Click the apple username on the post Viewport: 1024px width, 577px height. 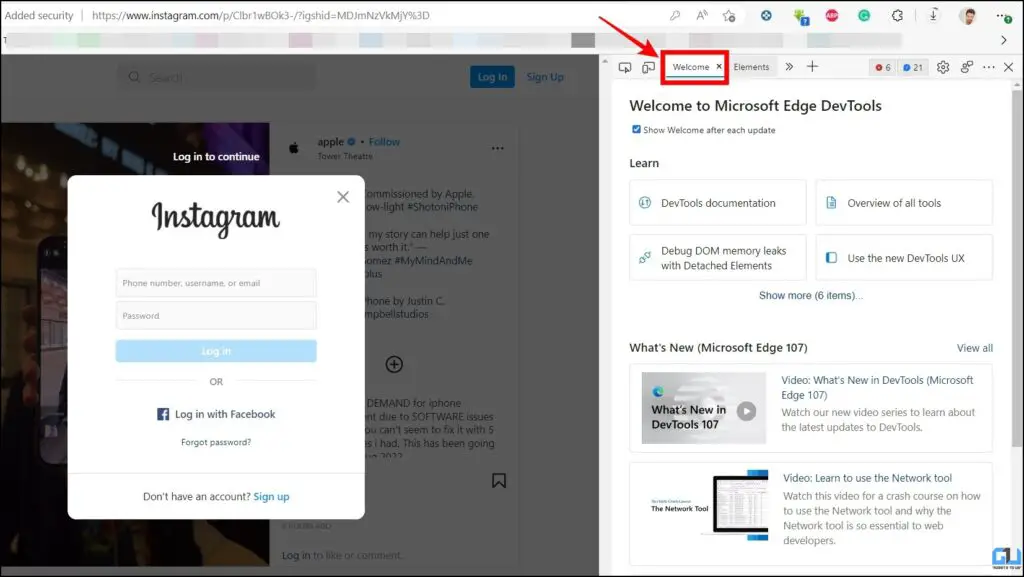330,142
